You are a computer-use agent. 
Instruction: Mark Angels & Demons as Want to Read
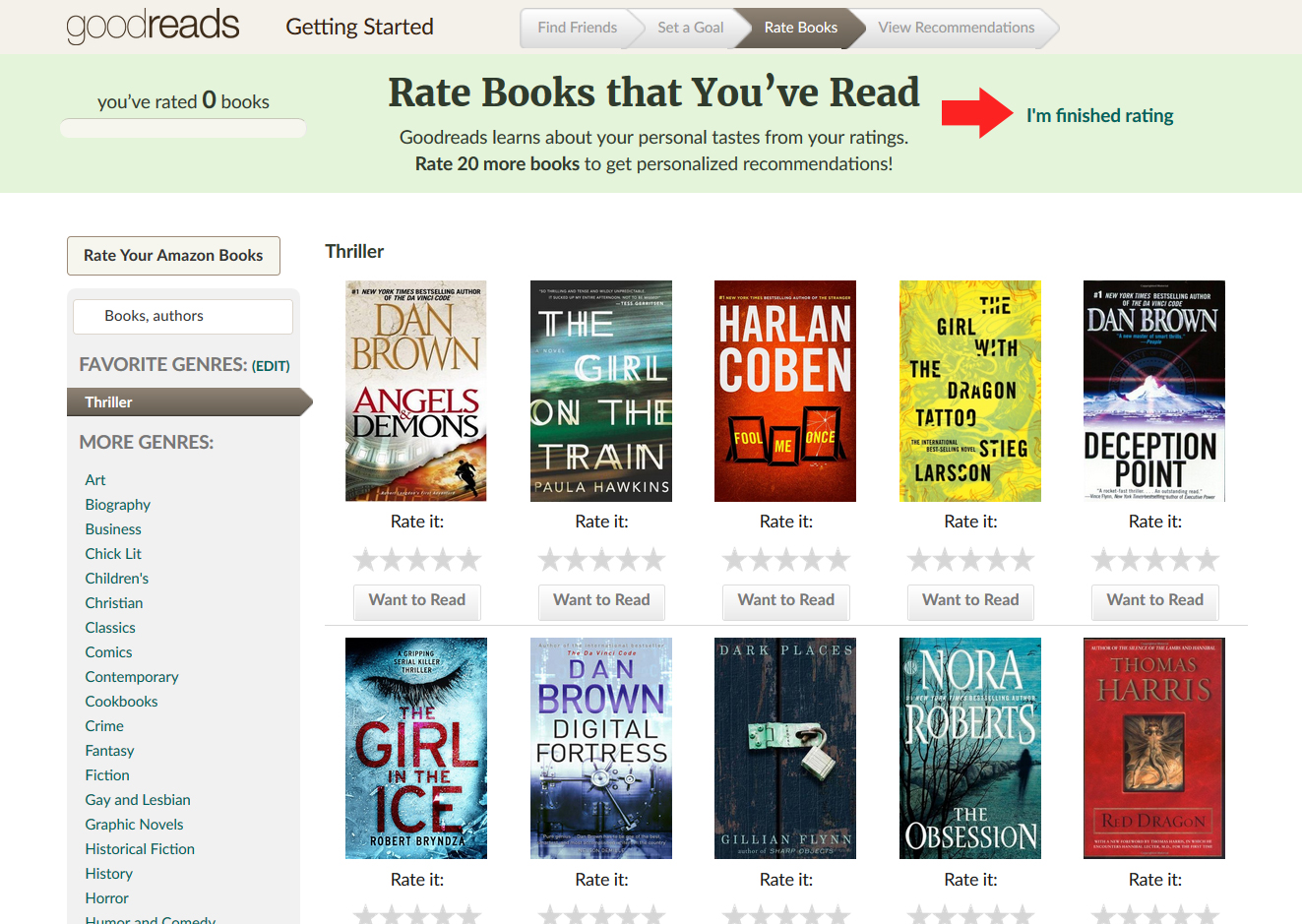click(x=417, y=601)
